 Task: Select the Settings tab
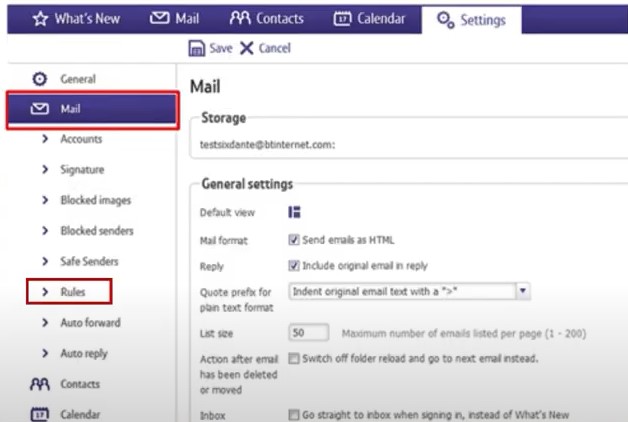tap(471, 20)
